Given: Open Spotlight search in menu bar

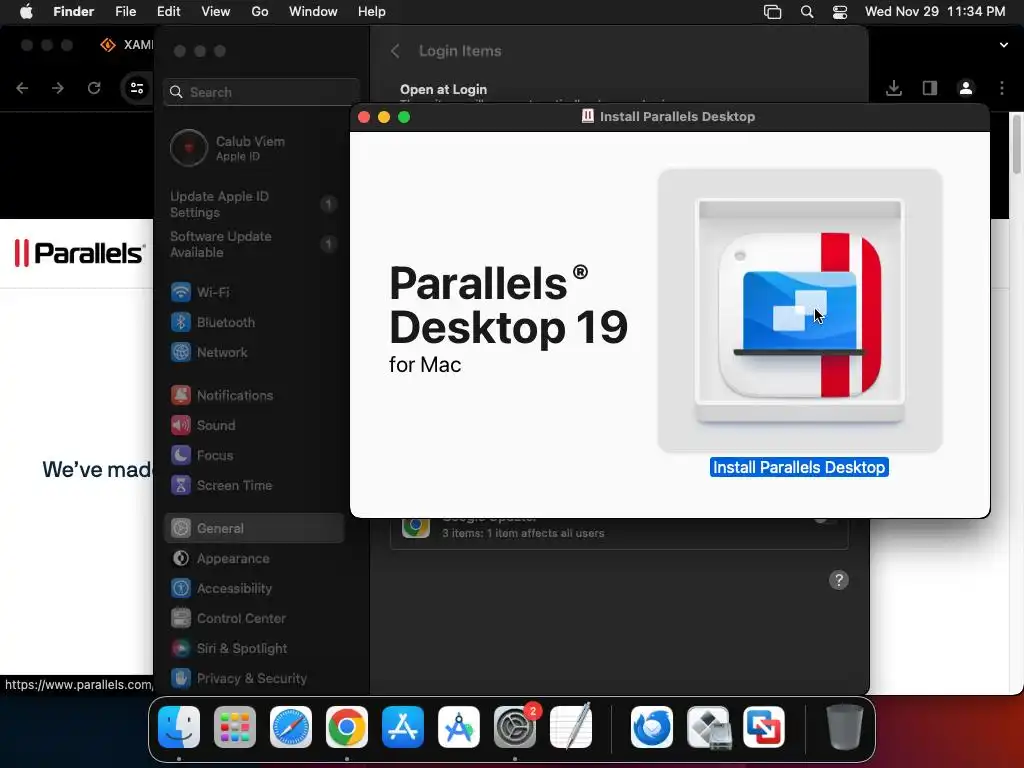Looking at the screenshot, I should click(807, 12).
